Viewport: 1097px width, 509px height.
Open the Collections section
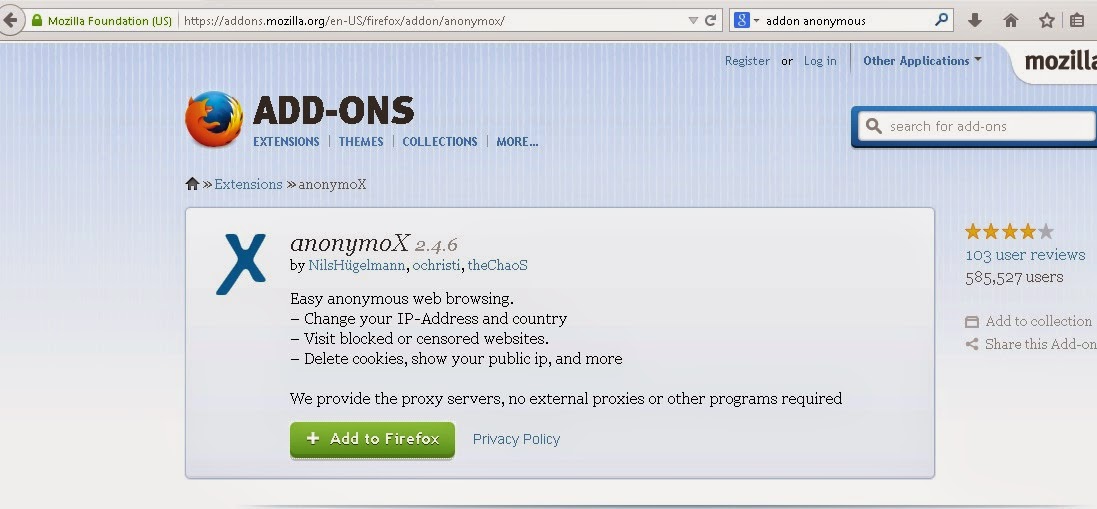pos(440,141)
